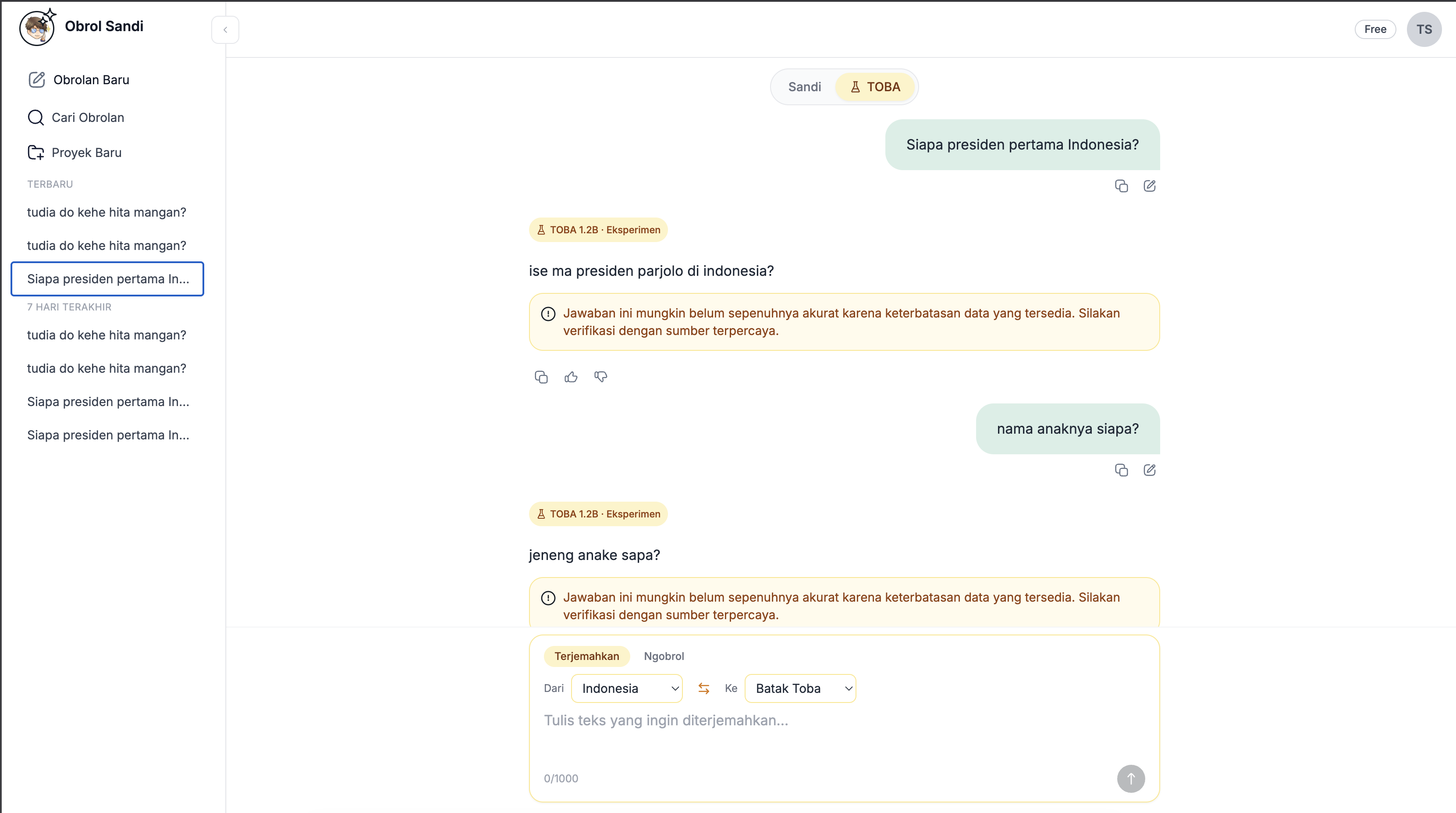Copy the 'ise ma presiden parjolo' response

(541, 377)
